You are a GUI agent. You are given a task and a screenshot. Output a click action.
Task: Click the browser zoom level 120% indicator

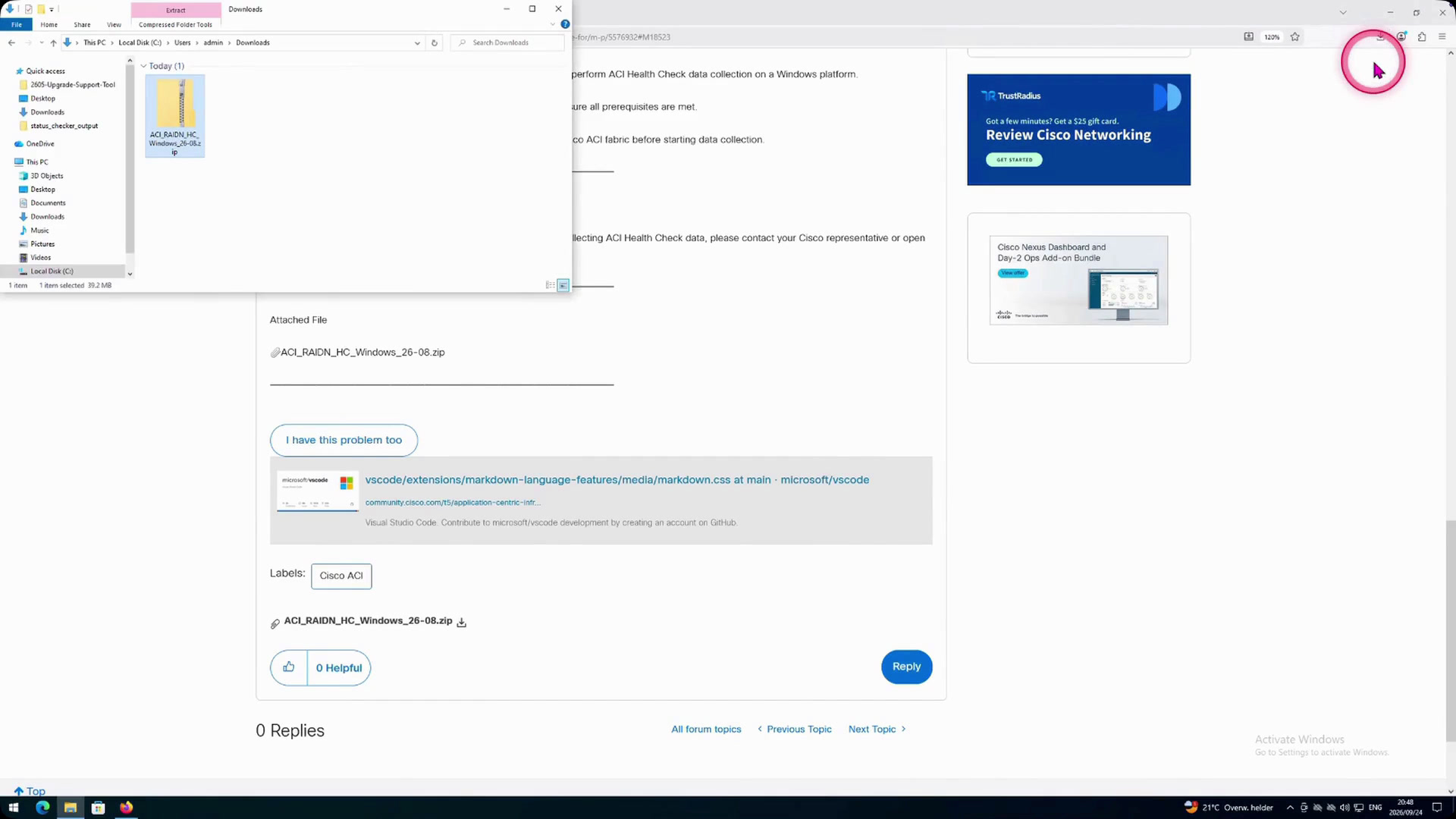[1272, 36]
